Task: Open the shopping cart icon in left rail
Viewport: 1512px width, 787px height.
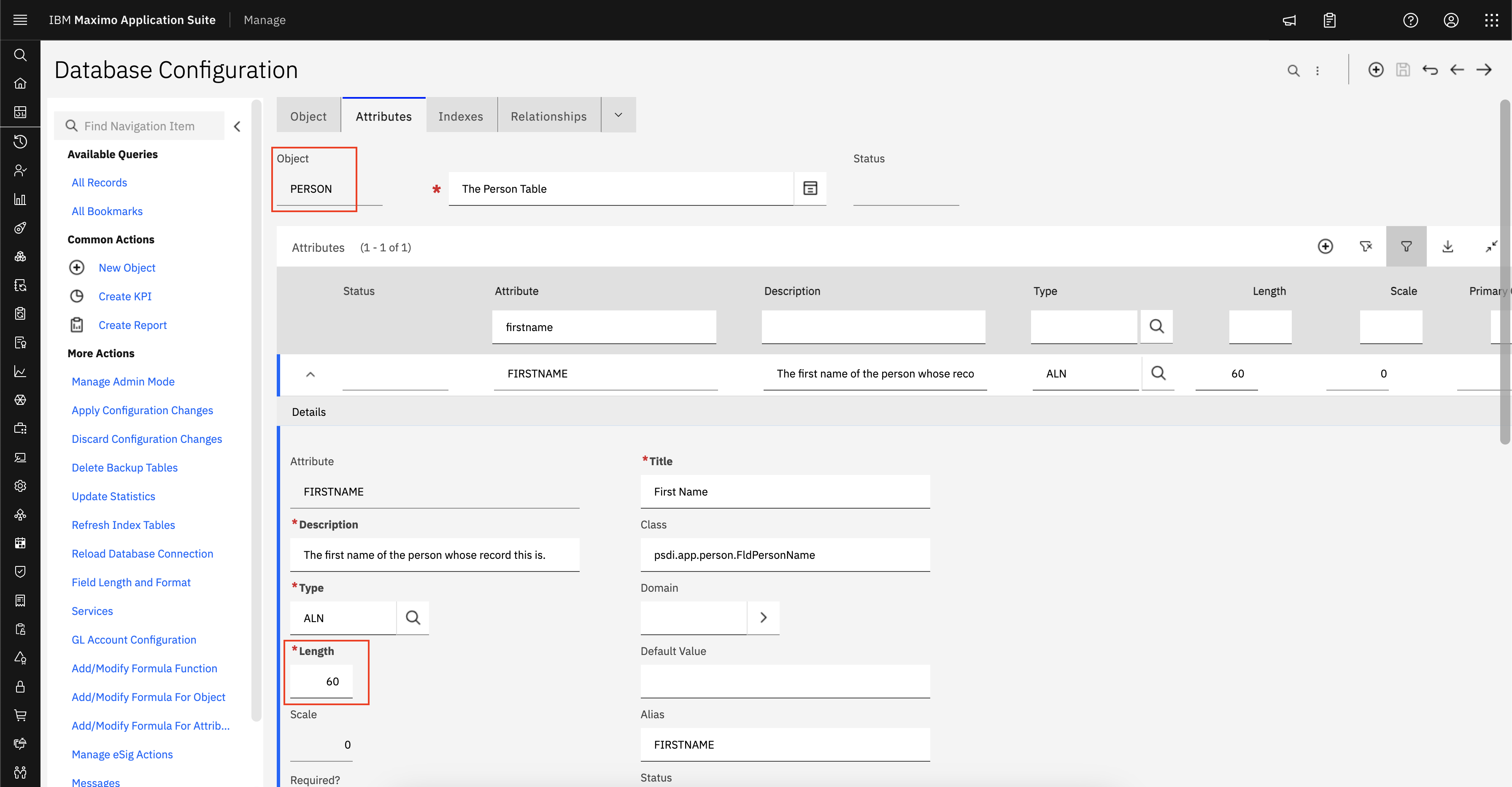Action: click(x=20, y=715)
